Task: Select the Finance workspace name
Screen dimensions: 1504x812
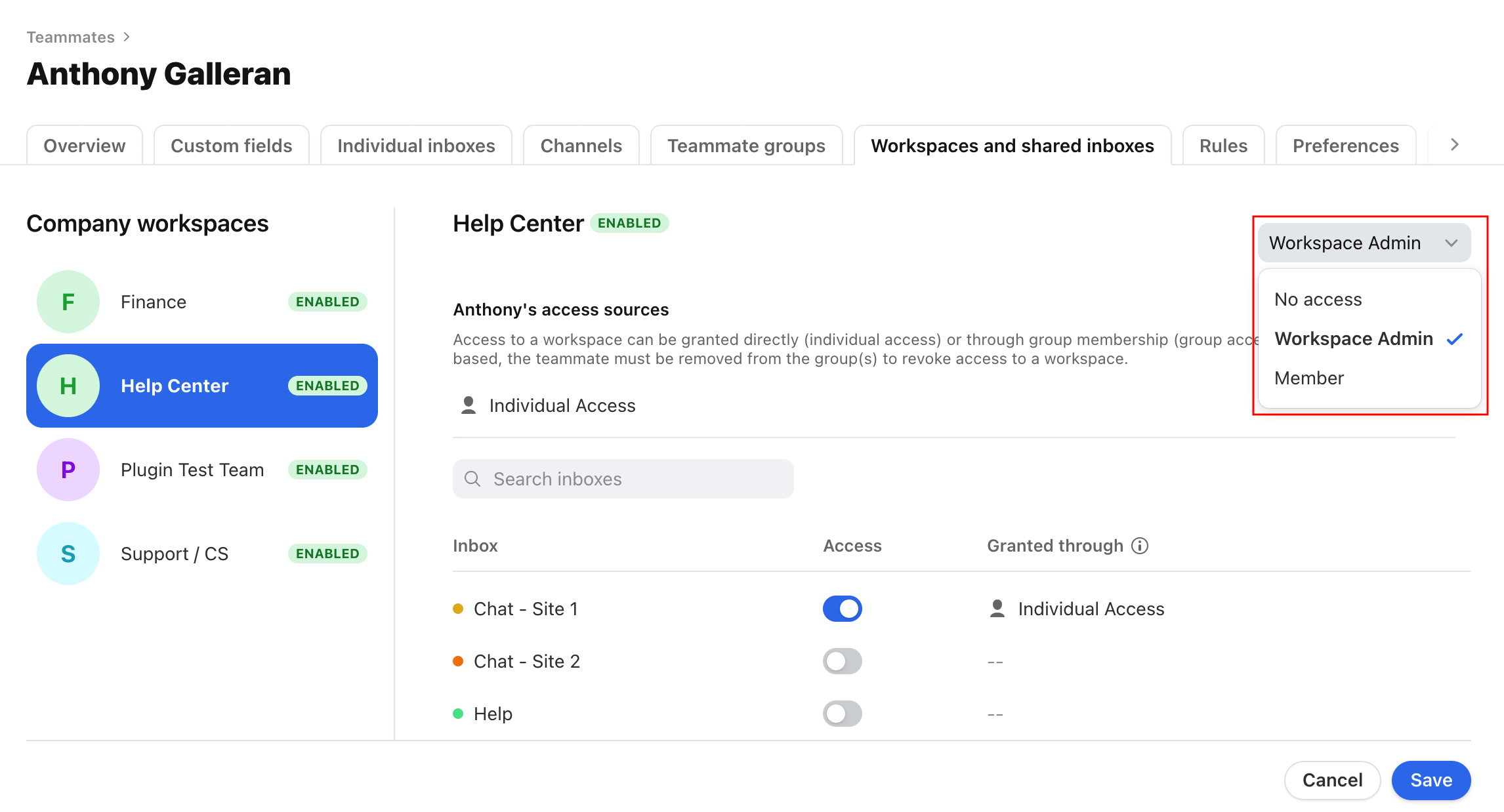Action: click(154, 302)
